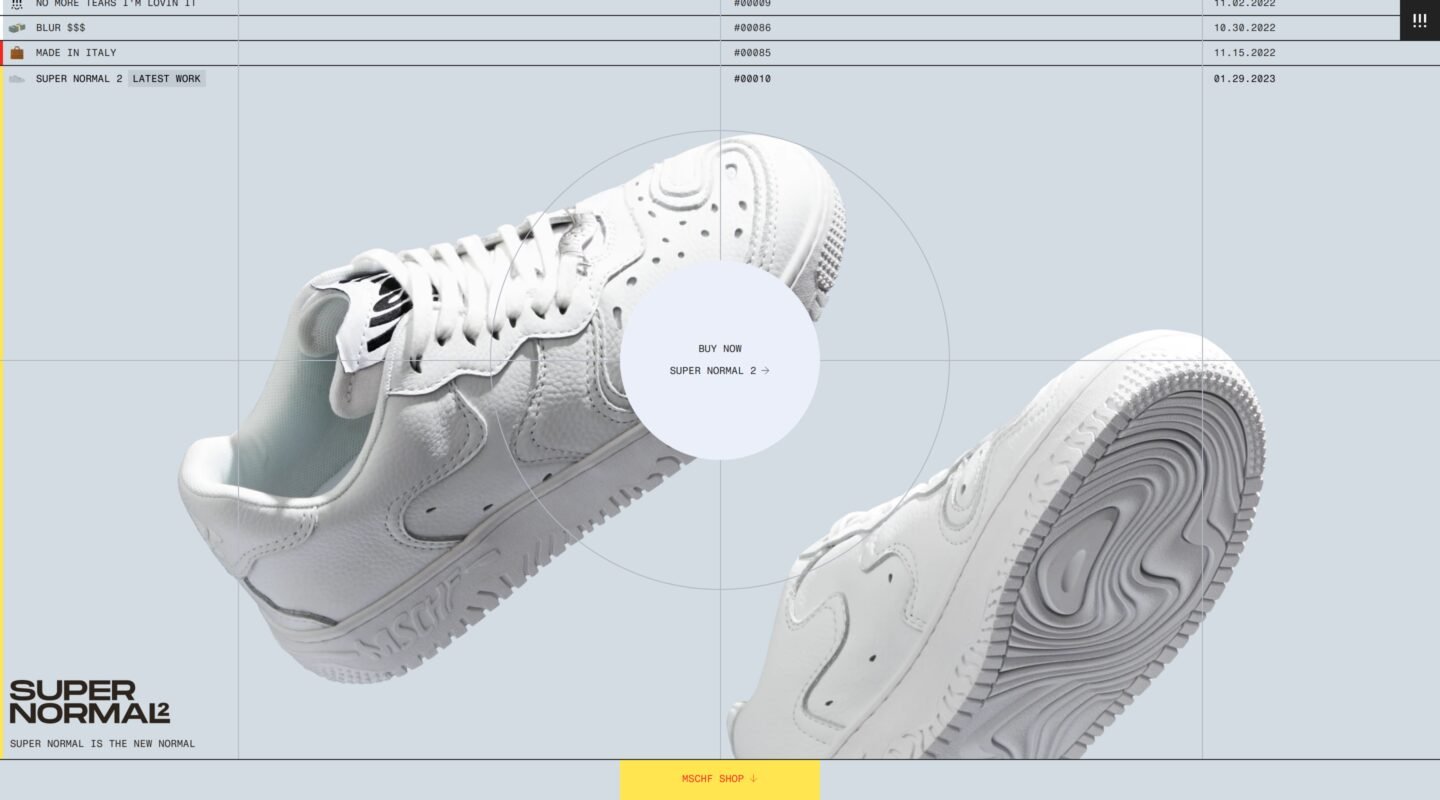Open the BLUR $$$ project title
Viewport: 1440px width, 800px height.
61,28
